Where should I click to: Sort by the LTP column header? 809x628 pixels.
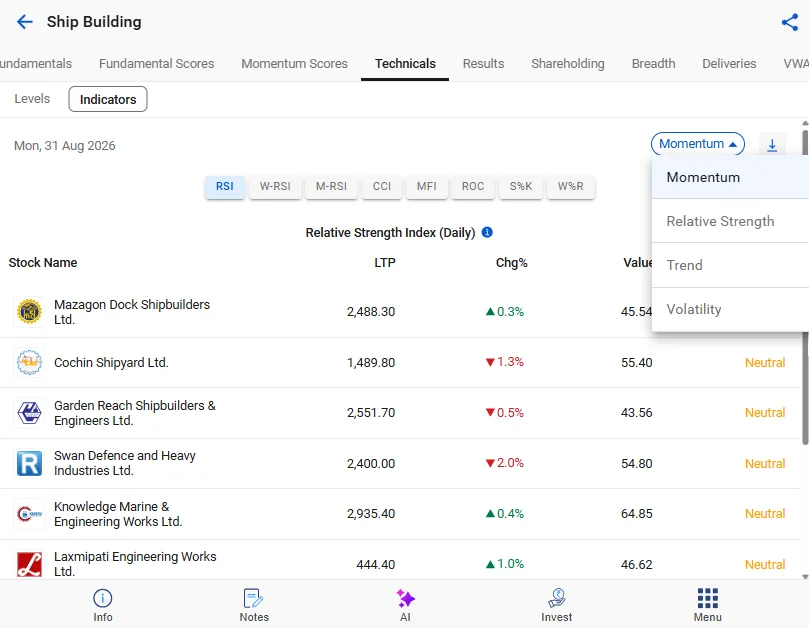[x=385, y=263]
